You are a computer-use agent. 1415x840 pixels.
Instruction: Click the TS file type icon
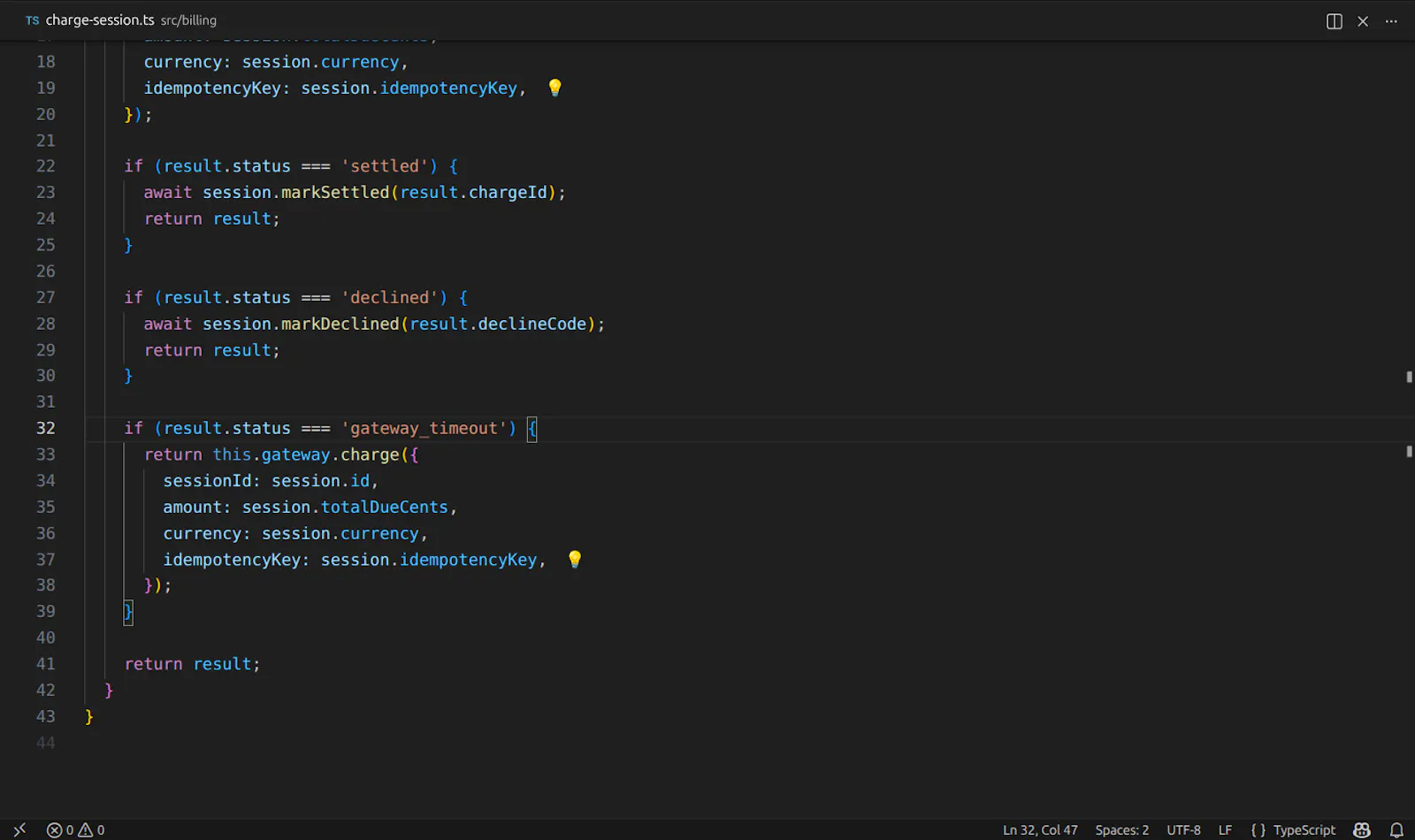coord(33,20)
